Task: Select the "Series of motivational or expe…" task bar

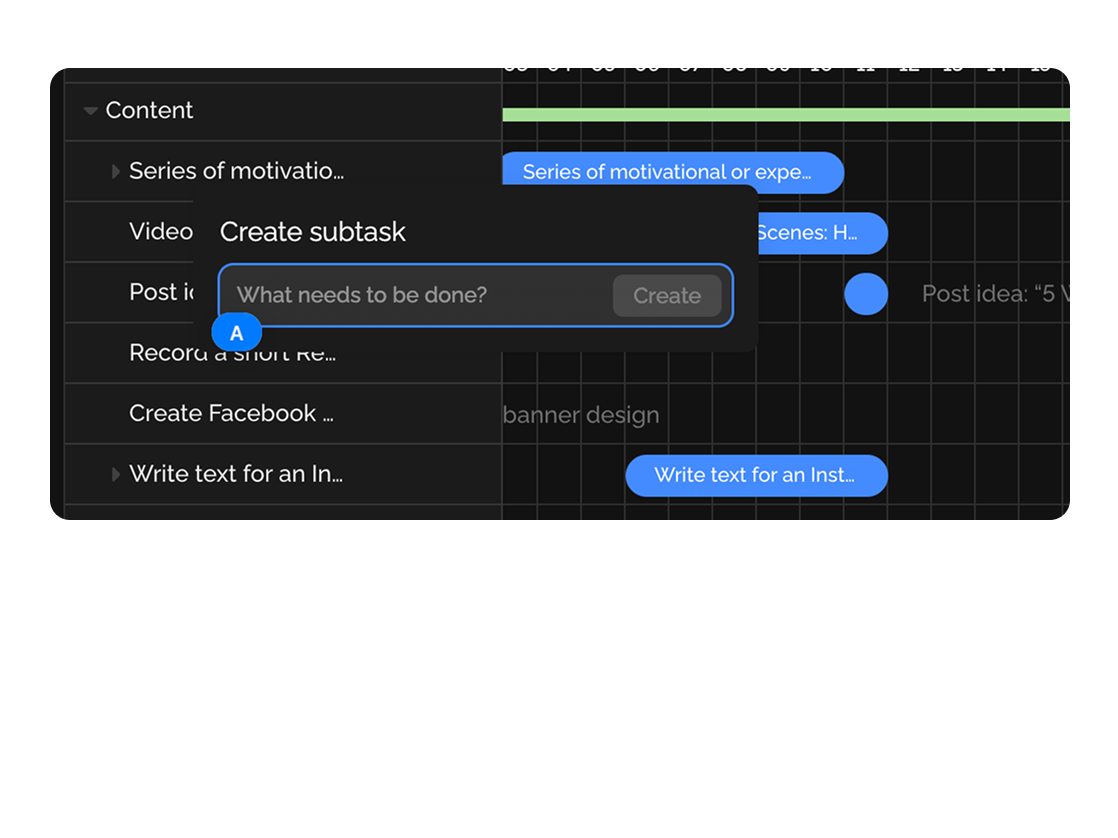Action: coord(672,172)
